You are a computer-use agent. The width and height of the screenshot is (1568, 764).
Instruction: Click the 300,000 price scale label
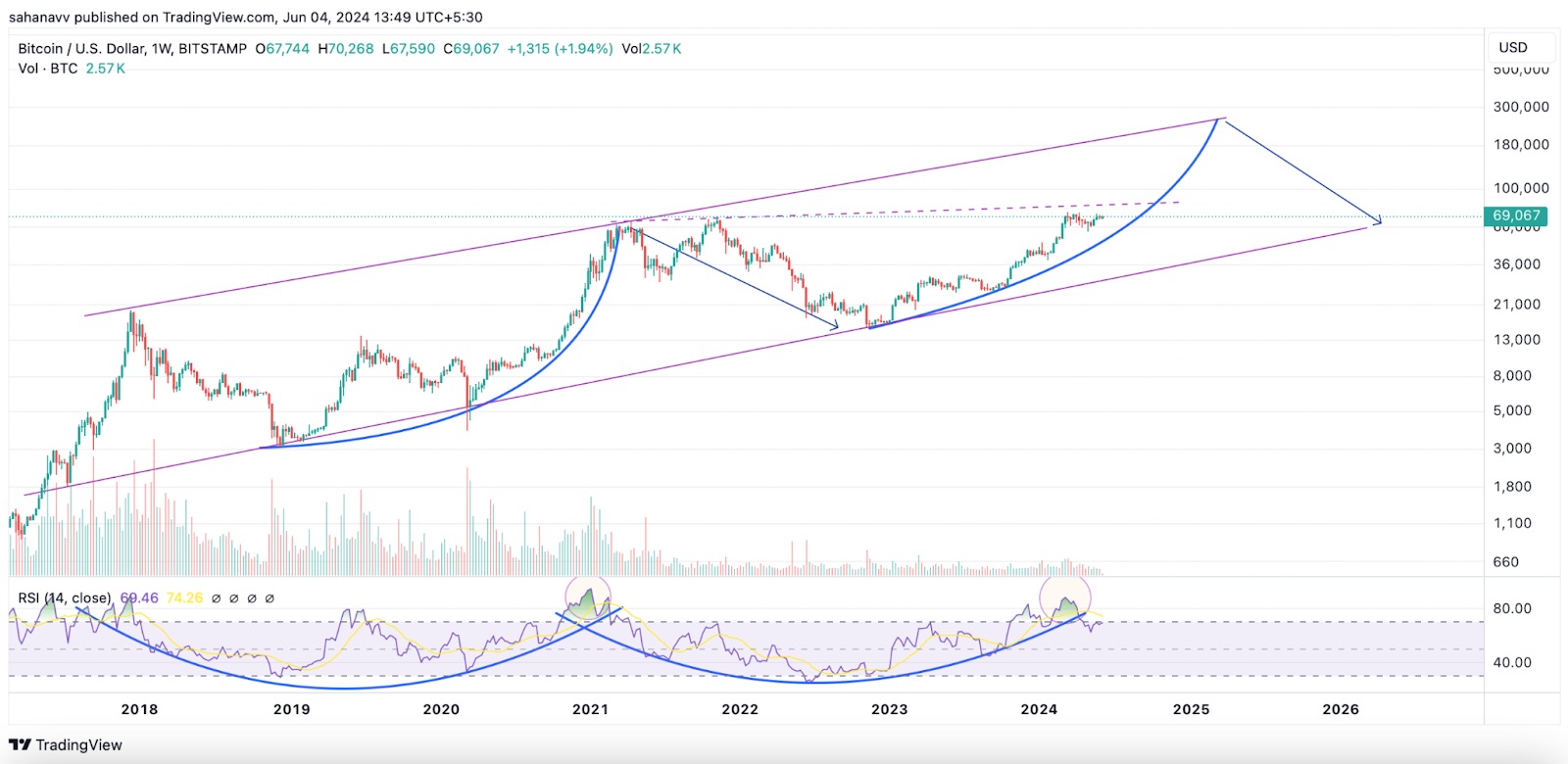(1520, 107)
